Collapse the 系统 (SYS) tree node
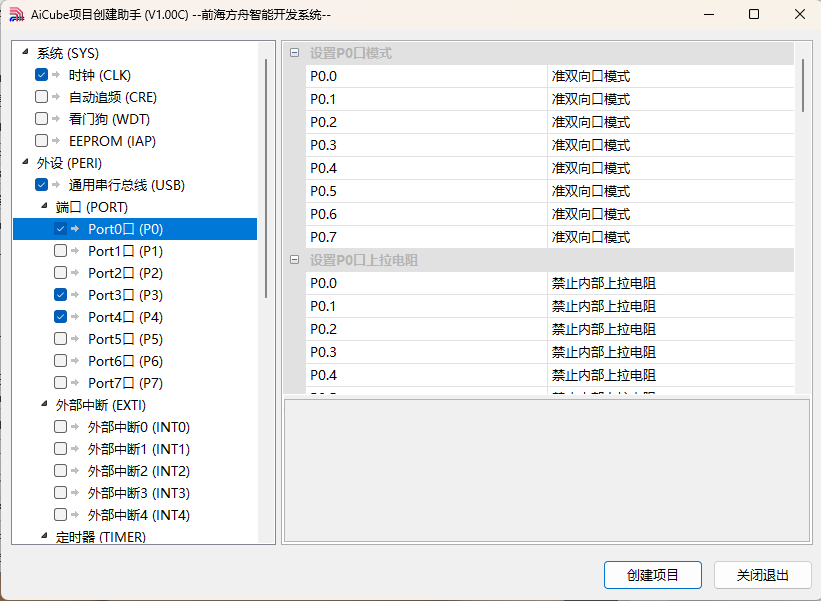The width and height of the screenshot is (821, 601). 25,52
